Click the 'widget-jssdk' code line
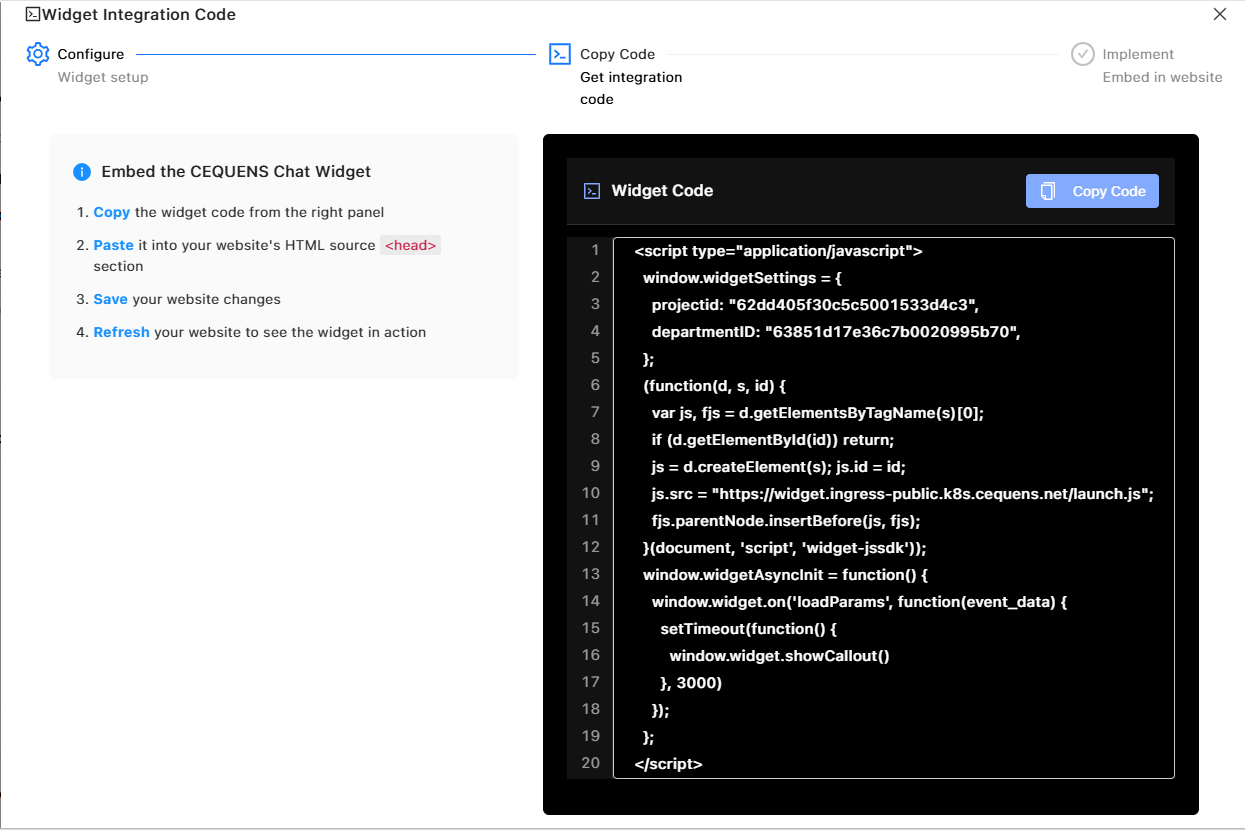This screenshot has width=1245, height=830. 785,548
